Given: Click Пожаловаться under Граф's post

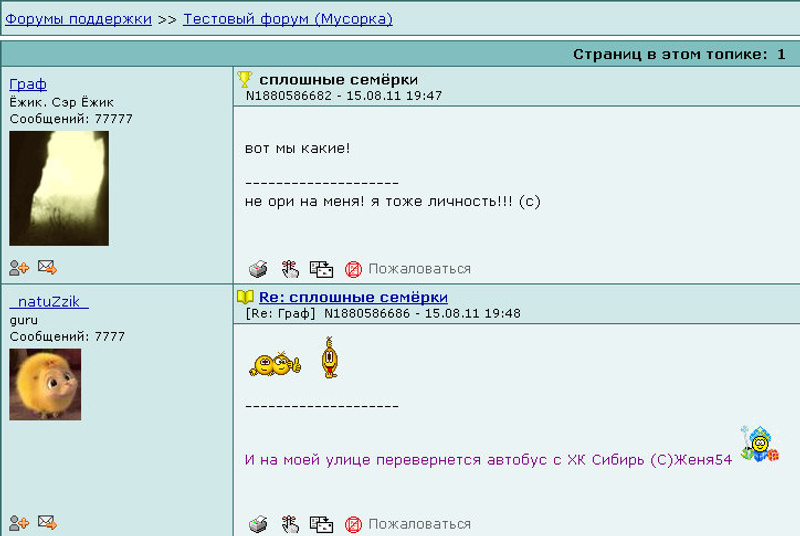Looking at the screenshot, I should click(x=419, y=269).
